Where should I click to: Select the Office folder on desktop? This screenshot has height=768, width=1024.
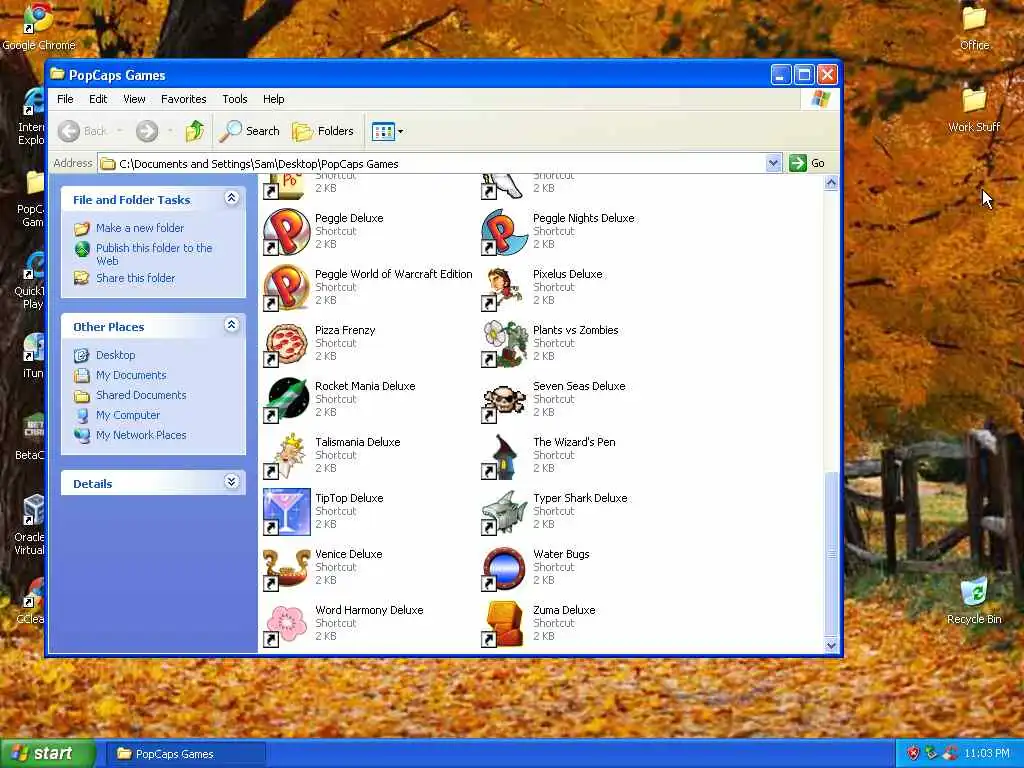click(974, 28)
